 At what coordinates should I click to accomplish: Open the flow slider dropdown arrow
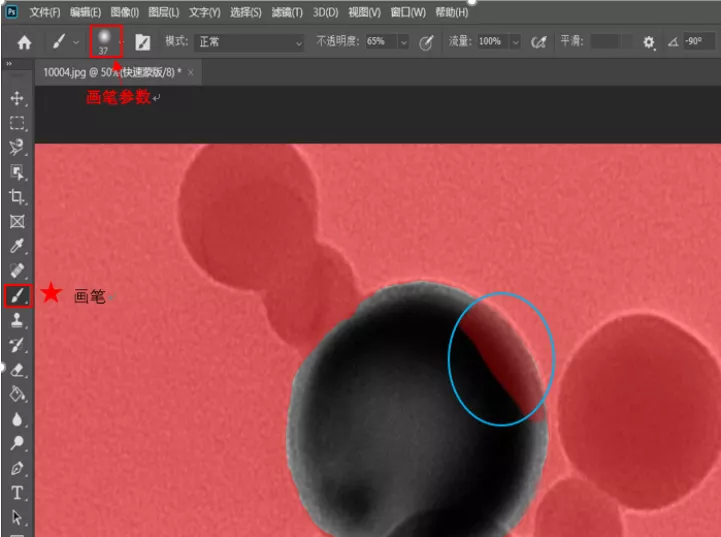[515, 42]
